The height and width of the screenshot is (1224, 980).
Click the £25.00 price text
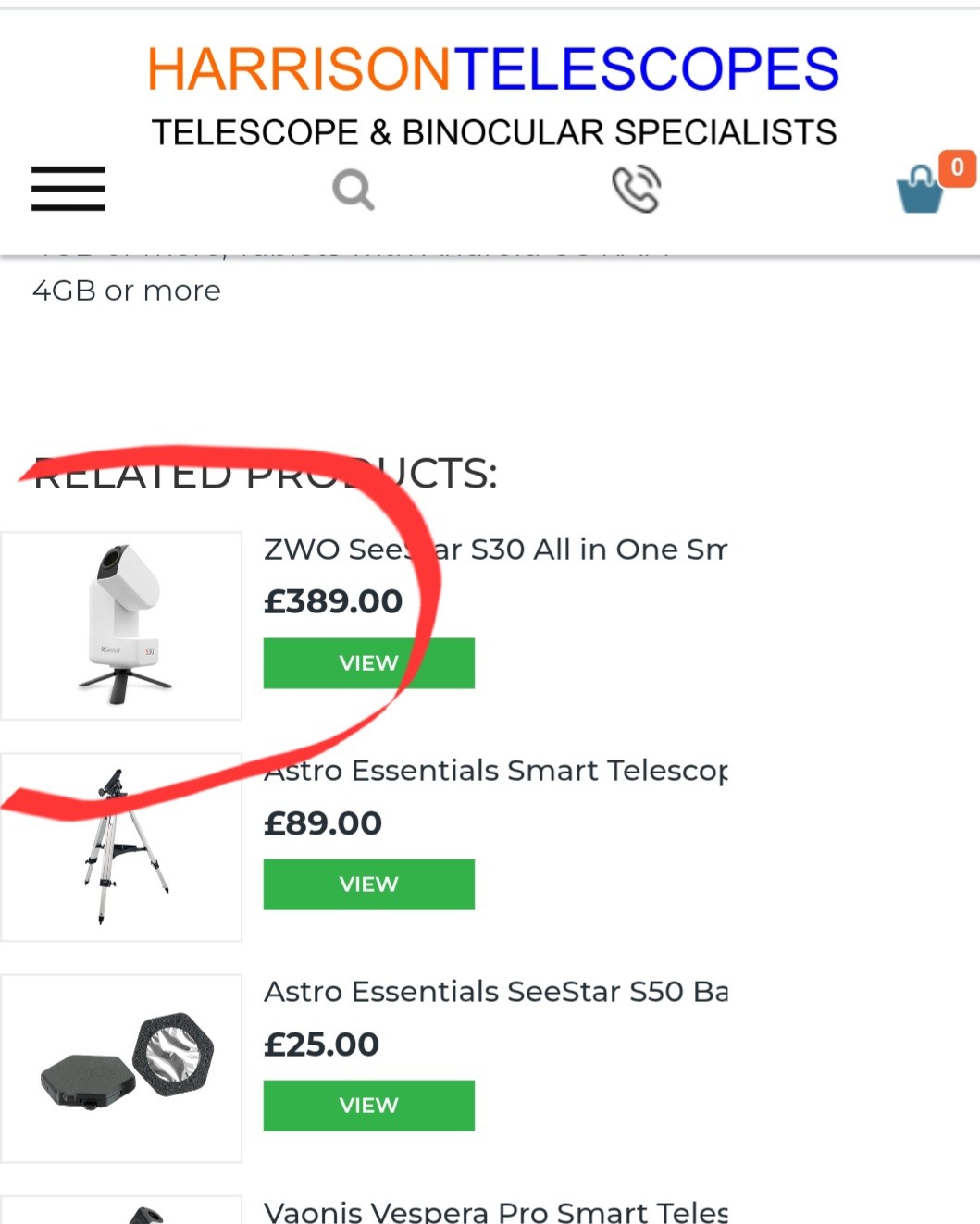[x=322, y=1045]
